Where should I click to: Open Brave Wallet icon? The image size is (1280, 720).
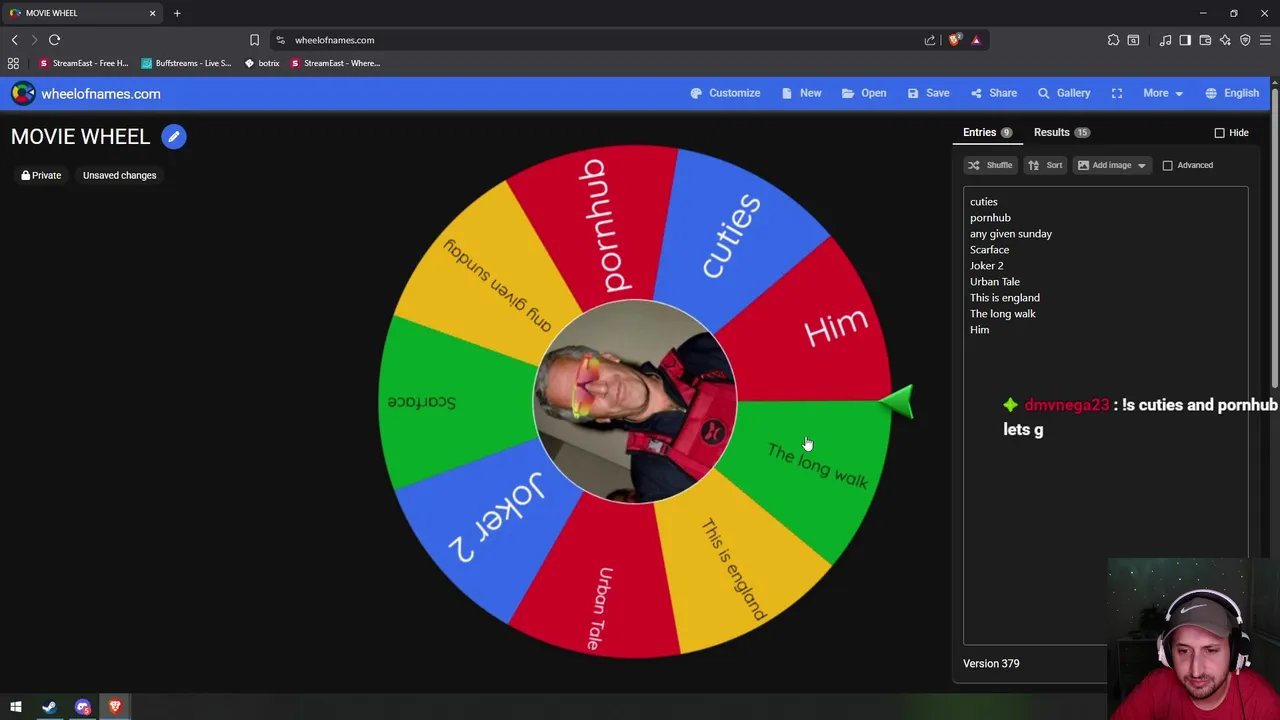tap(1205, 40)
